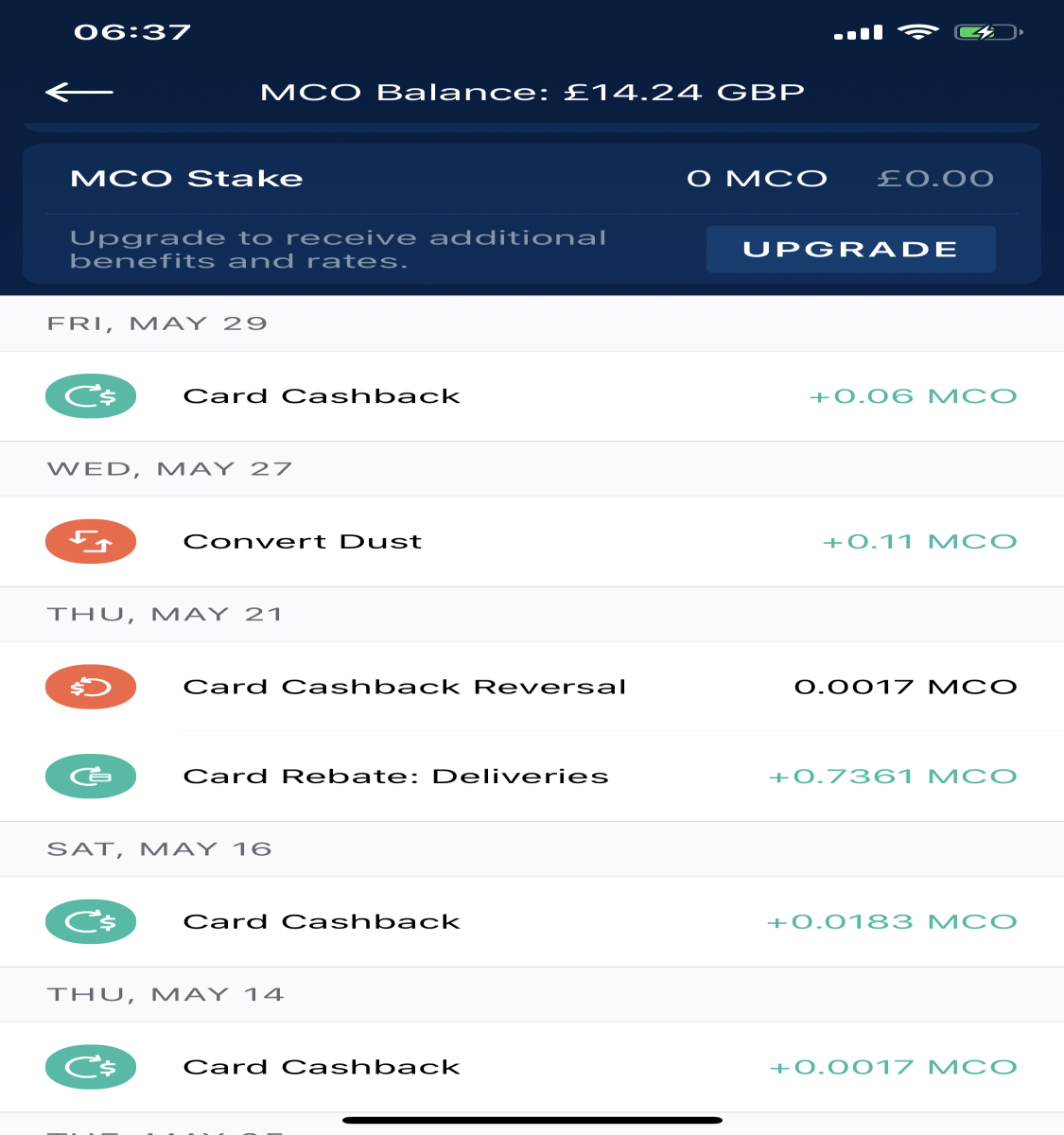Screen dimensions: 1064x1135
Task: Open the +0.0183 MCO cashback entry
Action: click(x=532, y=921)
